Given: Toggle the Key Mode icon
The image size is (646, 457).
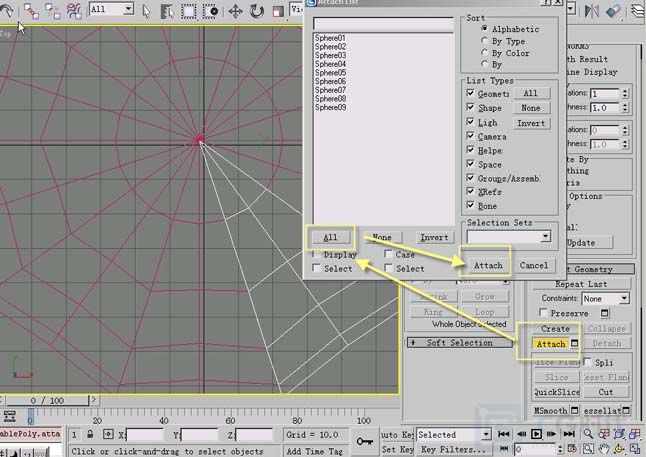Looking at the screenshot, I should pos(503,448).
